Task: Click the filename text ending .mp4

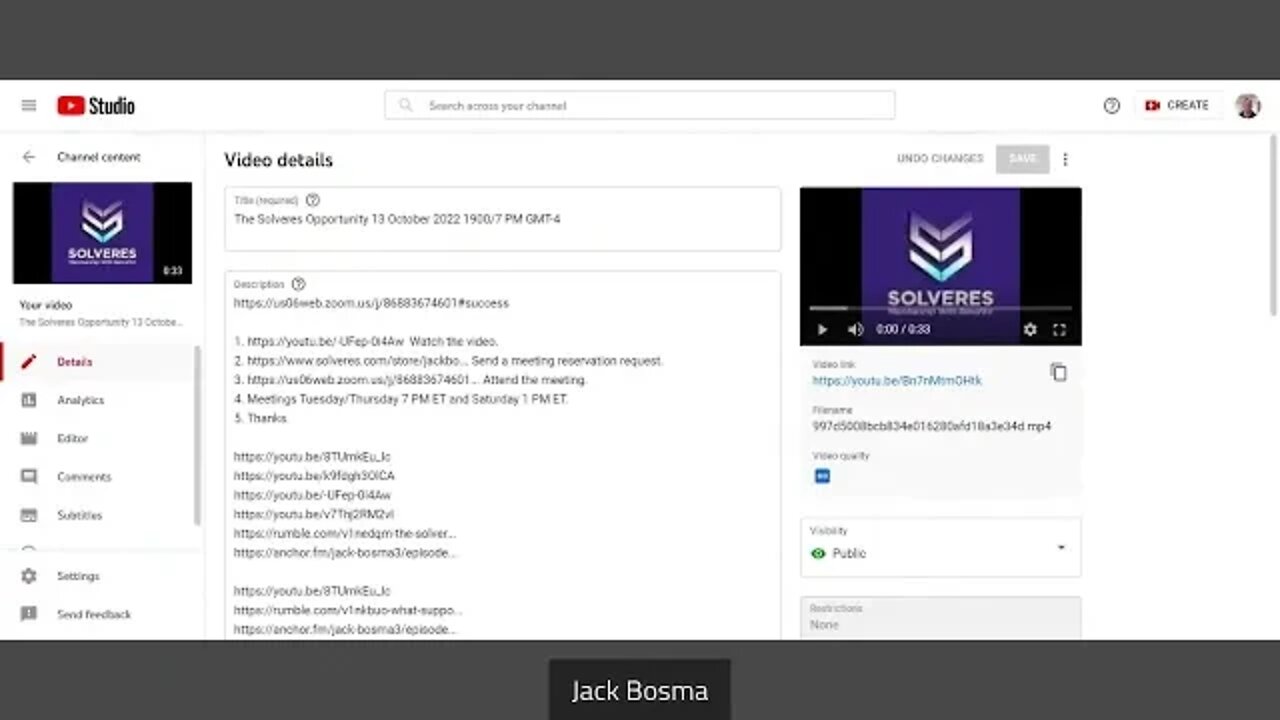Action: coord(931,426)
